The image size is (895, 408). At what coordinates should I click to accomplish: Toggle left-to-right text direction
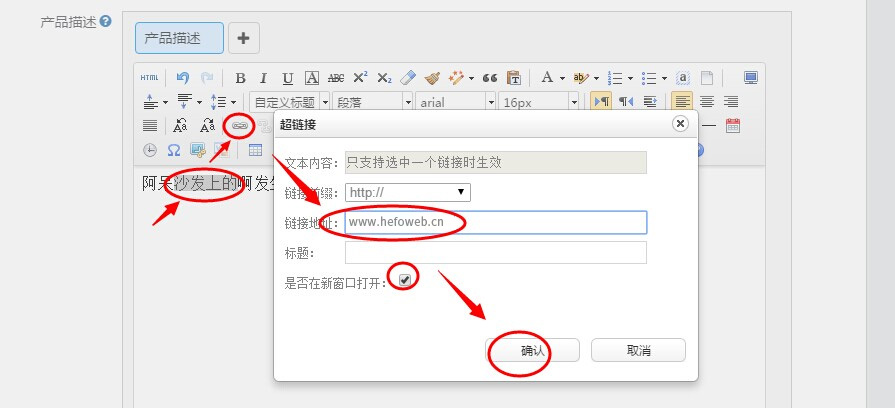pyautogui.click(x=602, y=102)
